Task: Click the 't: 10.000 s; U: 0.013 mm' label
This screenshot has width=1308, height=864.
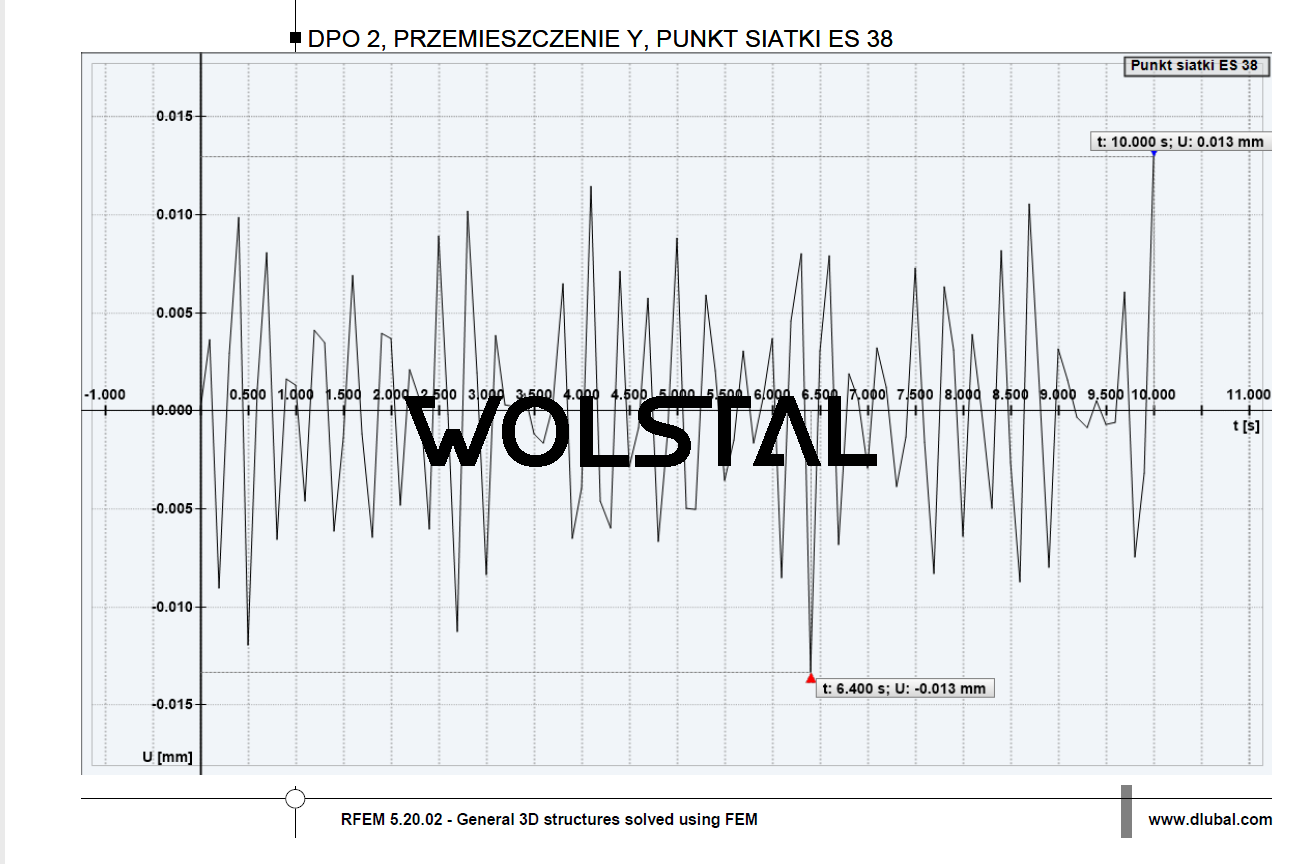Action: 1180,142
